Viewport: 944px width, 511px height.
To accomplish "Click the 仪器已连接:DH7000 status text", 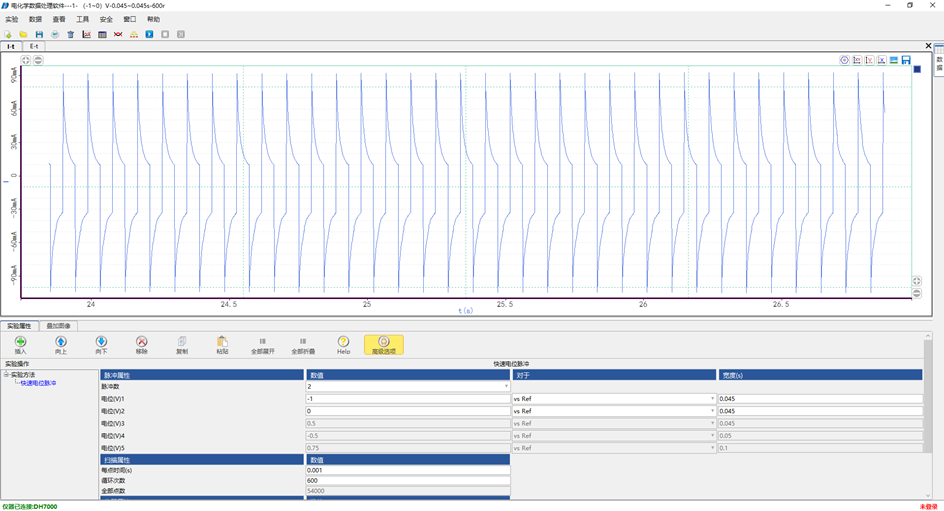I will [30, 507].
